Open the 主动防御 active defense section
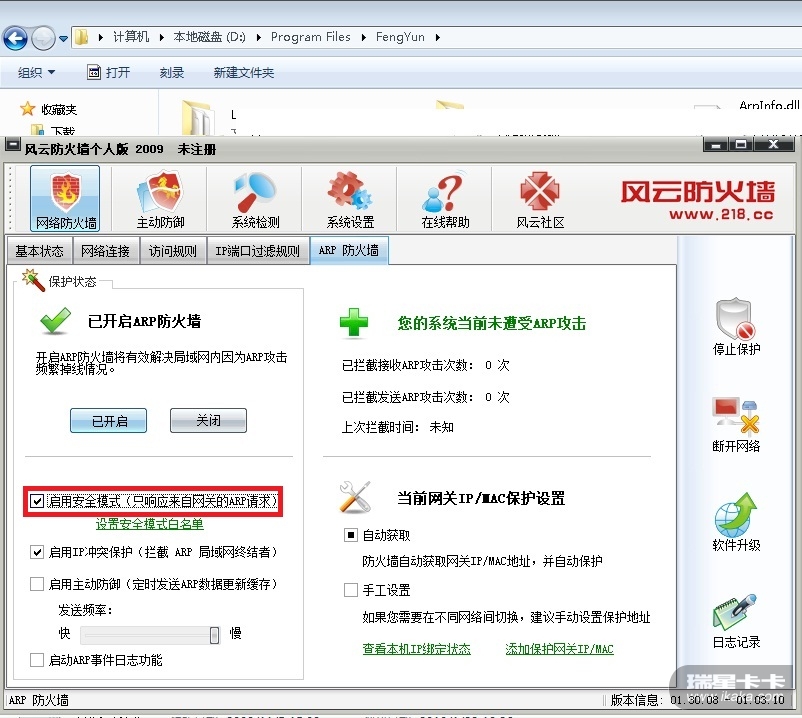Viewport: 802px width, 718px height. pos(160,198)
